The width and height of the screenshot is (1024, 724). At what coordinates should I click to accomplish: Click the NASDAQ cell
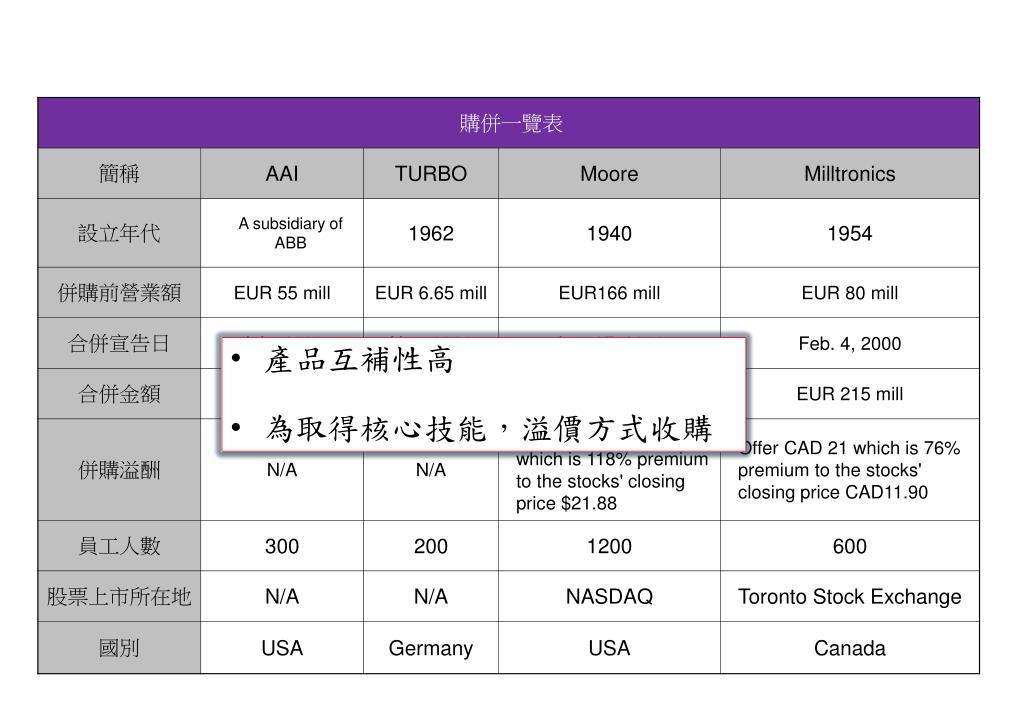(609, 597)
